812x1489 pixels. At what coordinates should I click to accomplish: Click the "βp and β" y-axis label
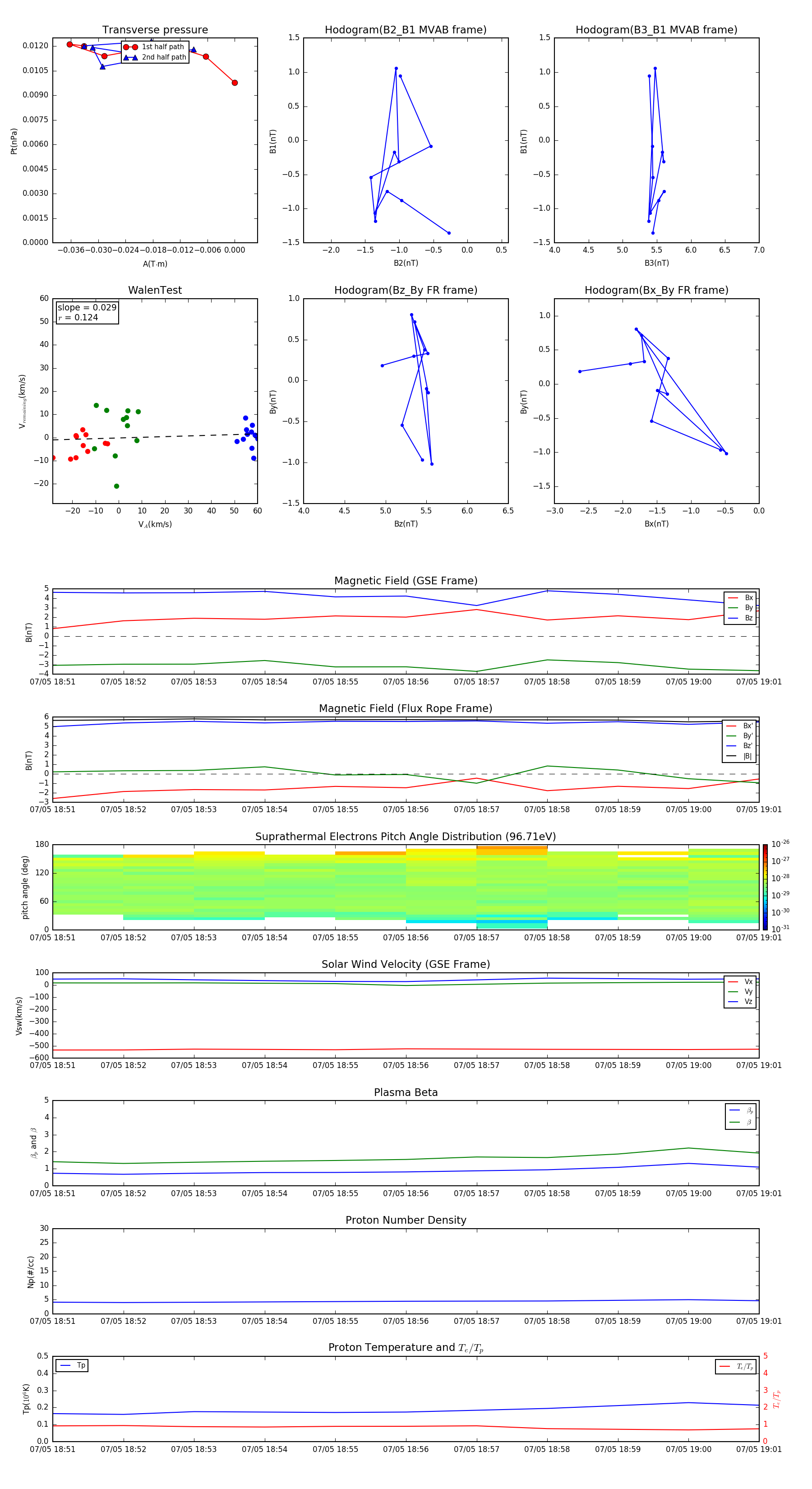33,1143
